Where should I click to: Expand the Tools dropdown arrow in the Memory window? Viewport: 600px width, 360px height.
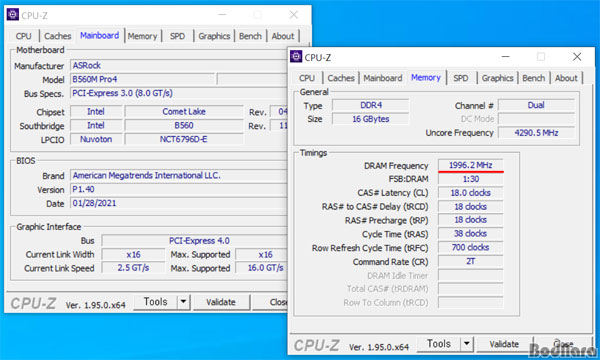467,344
